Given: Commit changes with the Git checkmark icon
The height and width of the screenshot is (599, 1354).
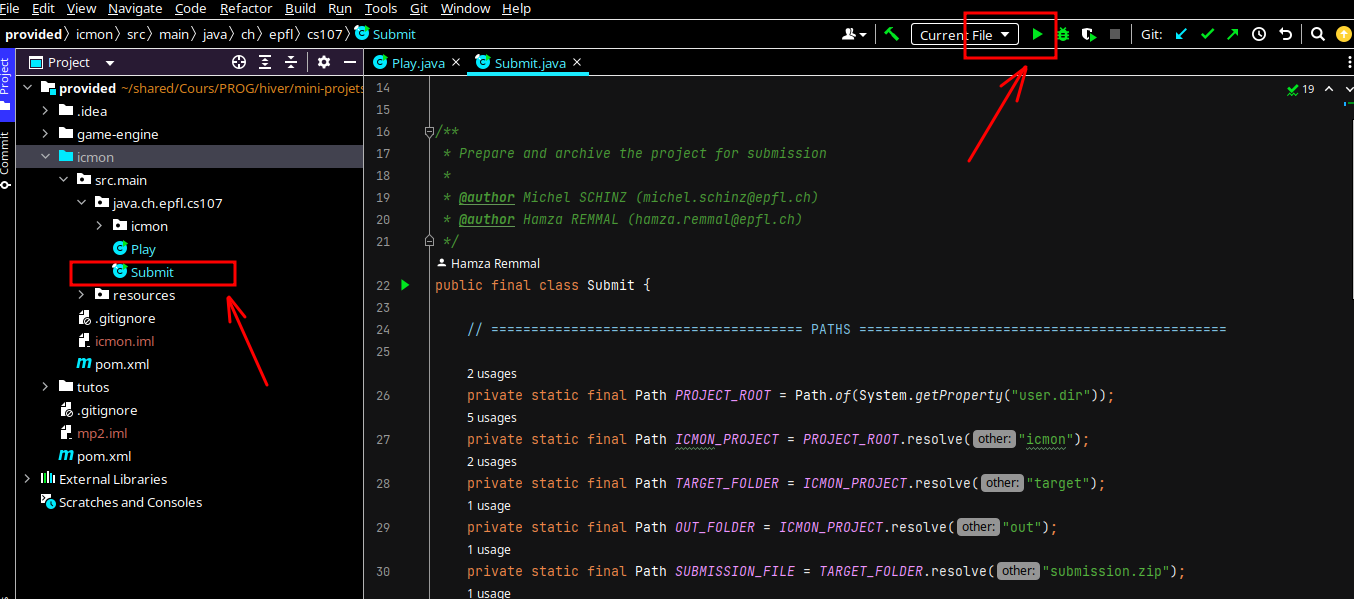Looking at the screenshot, I should coord(1207,34).
